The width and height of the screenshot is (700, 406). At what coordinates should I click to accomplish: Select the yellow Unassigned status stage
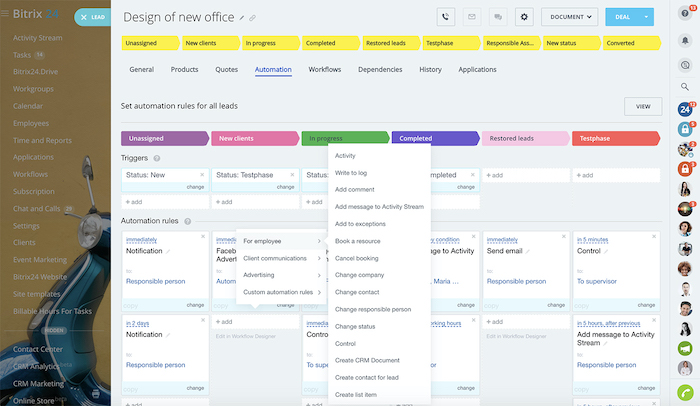pos(150,43)
